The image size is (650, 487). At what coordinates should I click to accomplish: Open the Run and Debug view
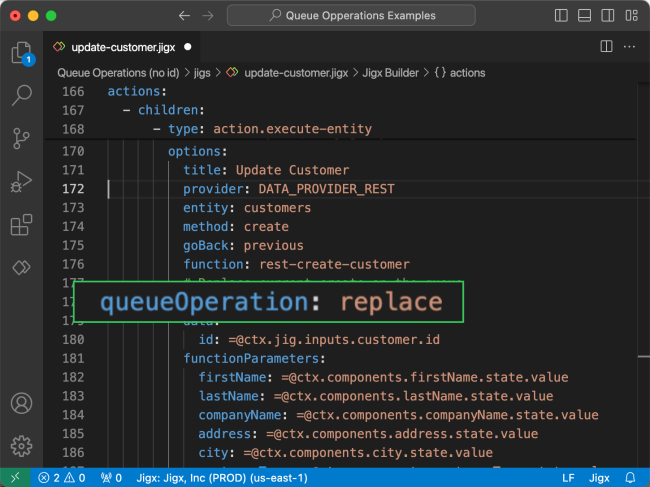[21, 182]
